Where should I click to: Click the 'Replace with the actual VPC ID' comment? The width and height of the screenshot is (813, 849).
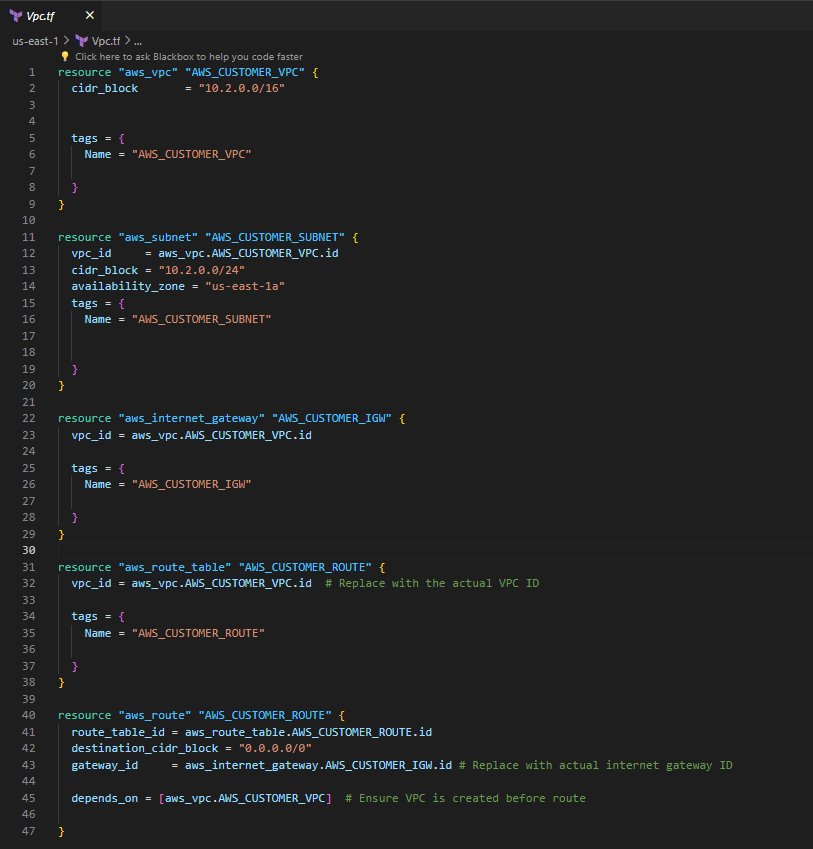click(x=432, y=583)
